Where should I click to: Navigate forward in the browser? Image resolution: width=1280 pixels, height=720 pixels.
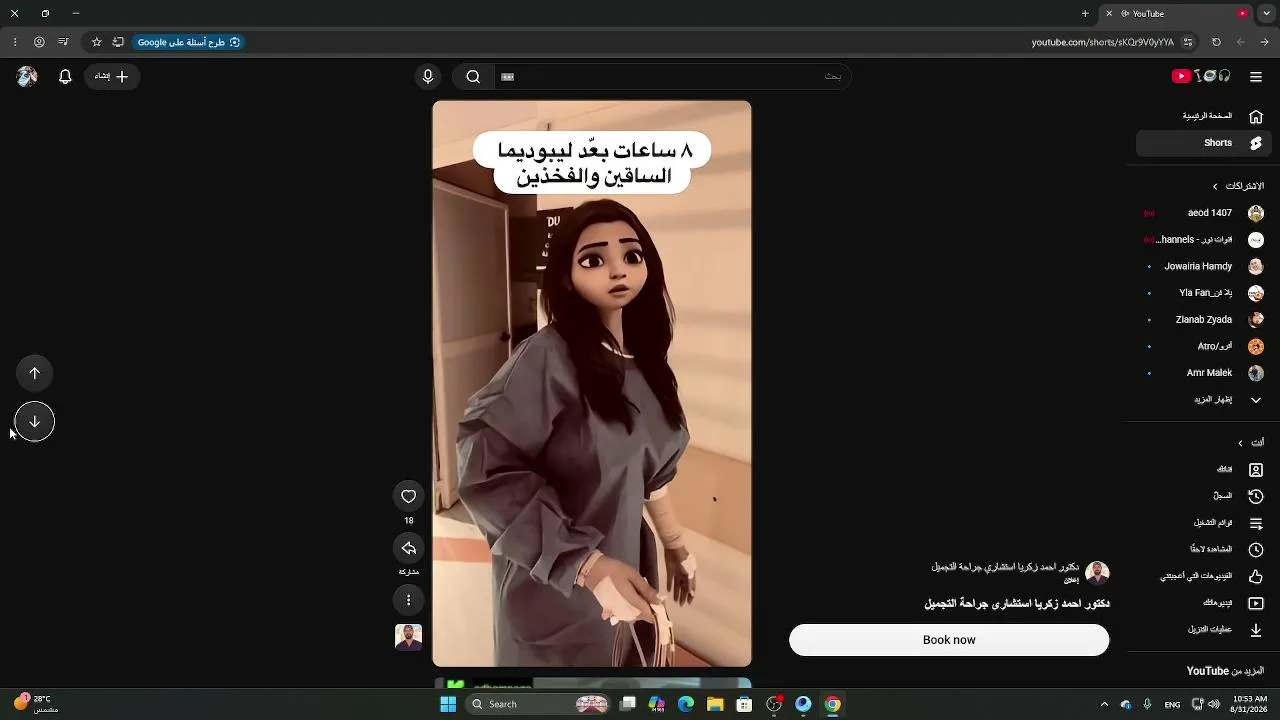[x=1241, y=42]
